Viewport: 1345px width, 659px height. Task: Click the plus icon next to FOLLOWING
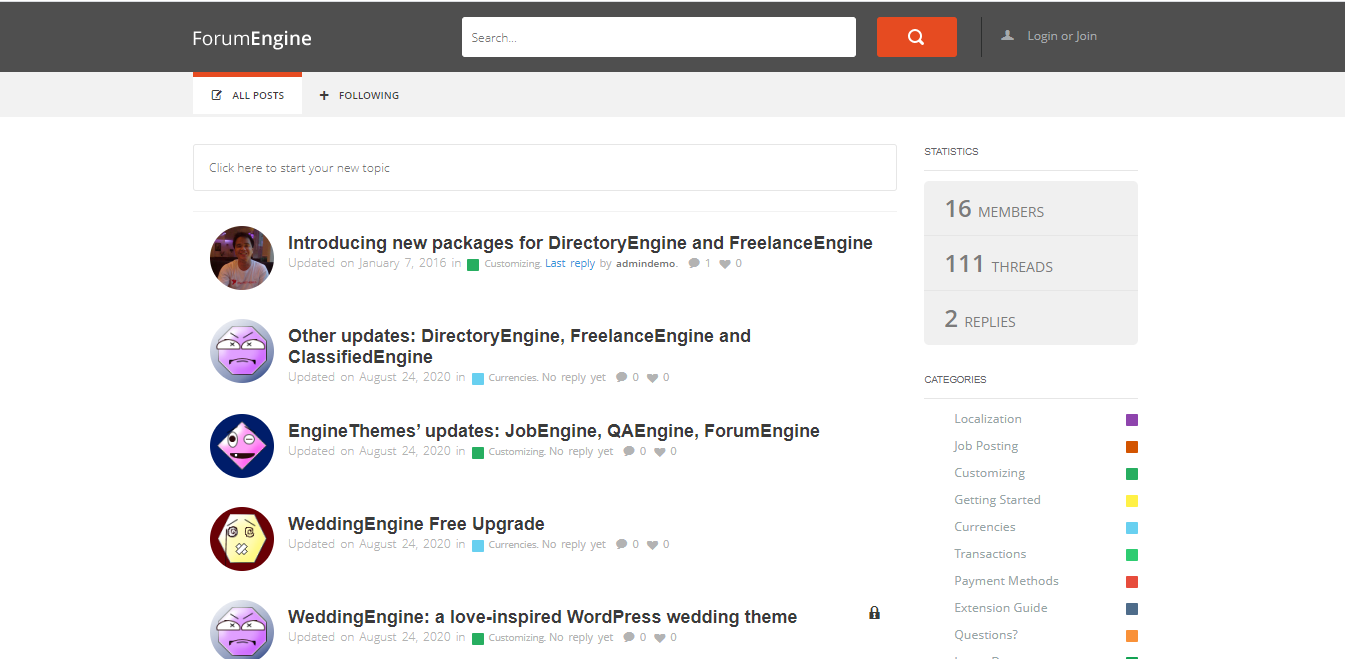(323, 94)
